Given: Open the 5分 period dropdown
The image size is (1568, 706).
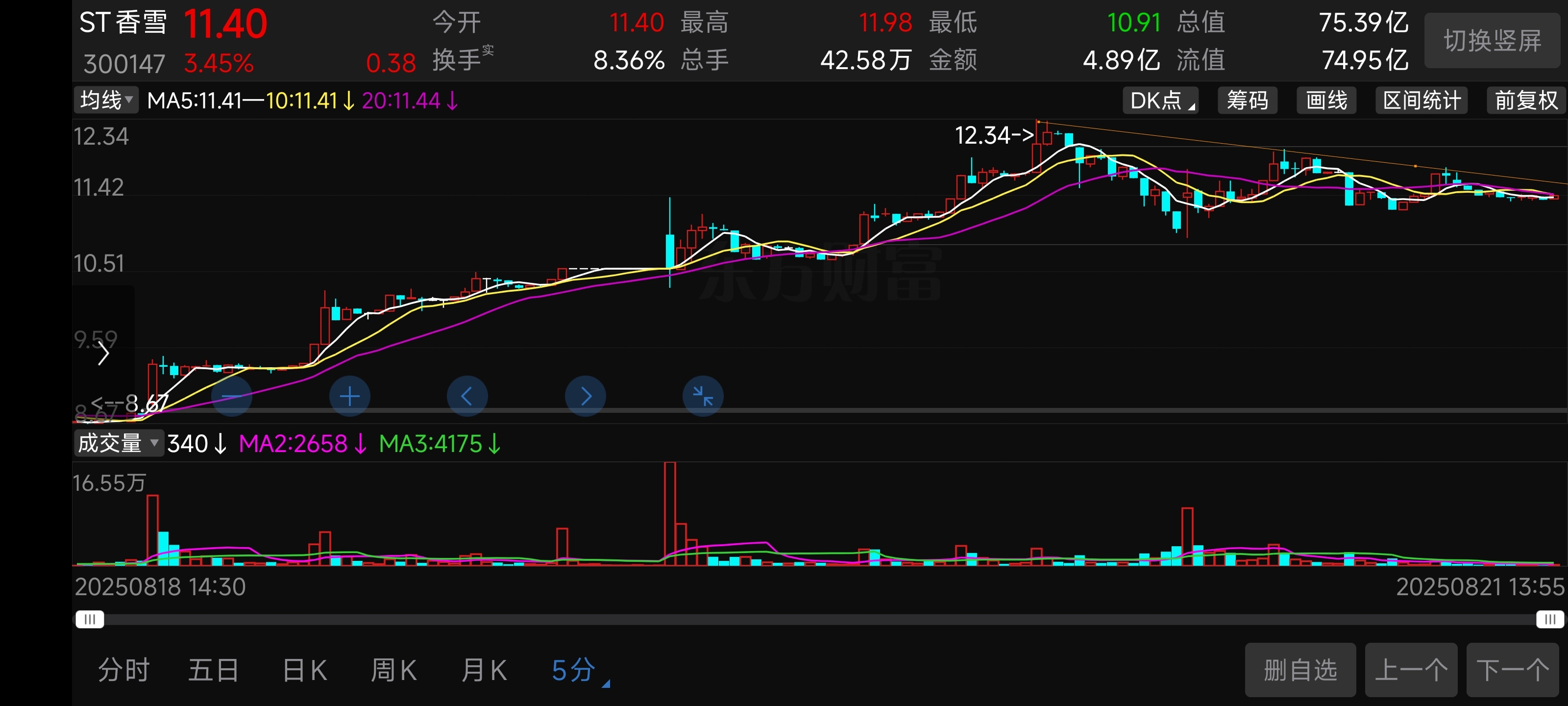Looking at the screenshot, I should point(580,671).
